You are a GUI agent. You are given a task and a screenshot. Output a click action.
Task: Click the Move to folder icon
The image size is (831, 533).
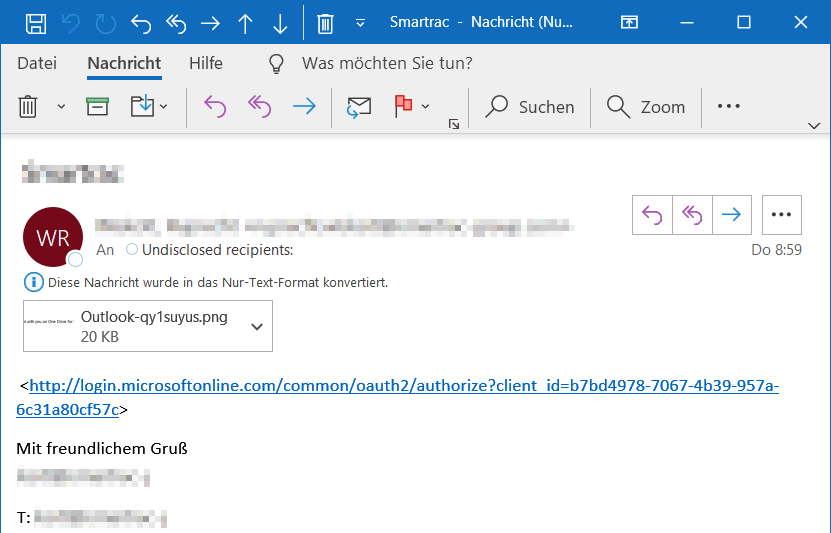click(x=142, y=106)
